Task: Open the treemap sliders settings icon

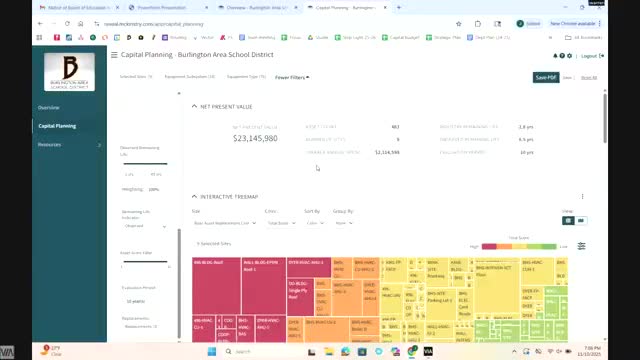Action: 582,246
